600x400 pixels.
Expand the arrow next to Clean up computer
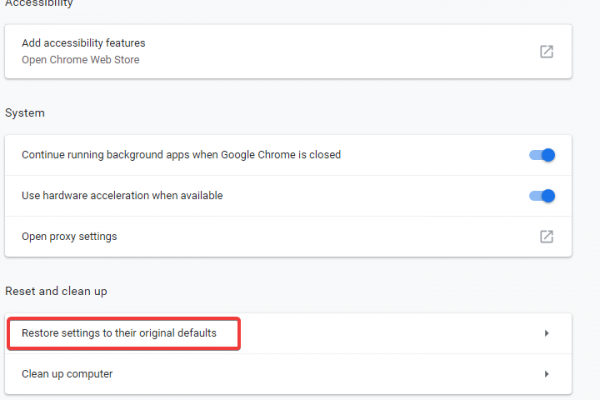(547, 374)
